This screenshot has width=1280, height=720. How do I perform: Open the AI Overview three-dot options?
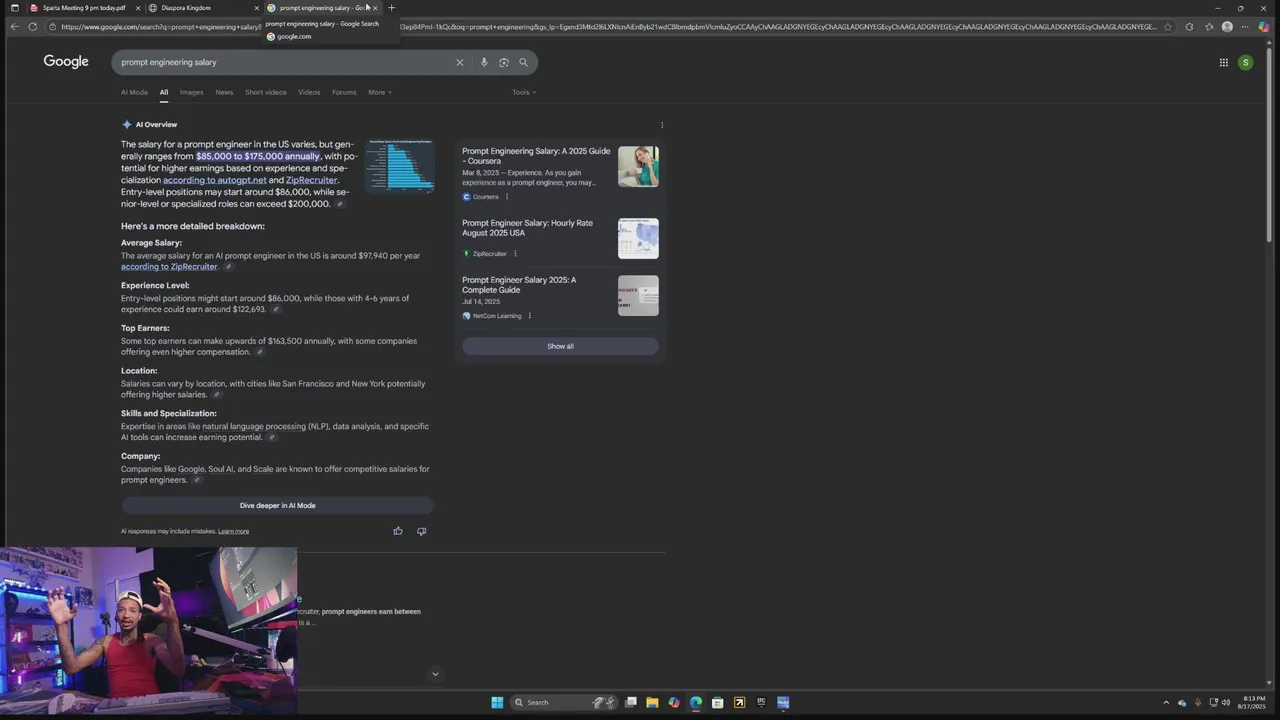(x=662, y=125)
